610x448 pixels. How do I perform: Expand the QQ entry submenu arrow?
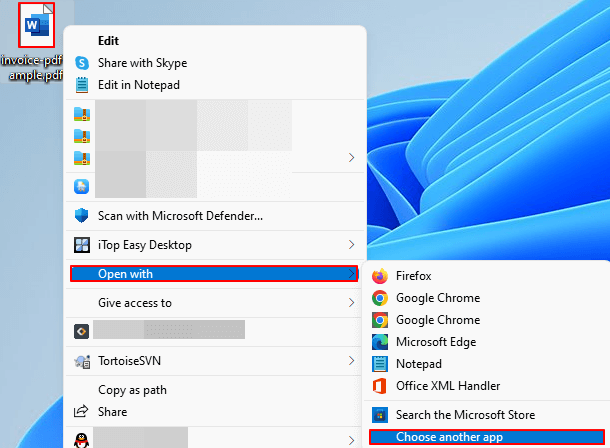point(352,440)
